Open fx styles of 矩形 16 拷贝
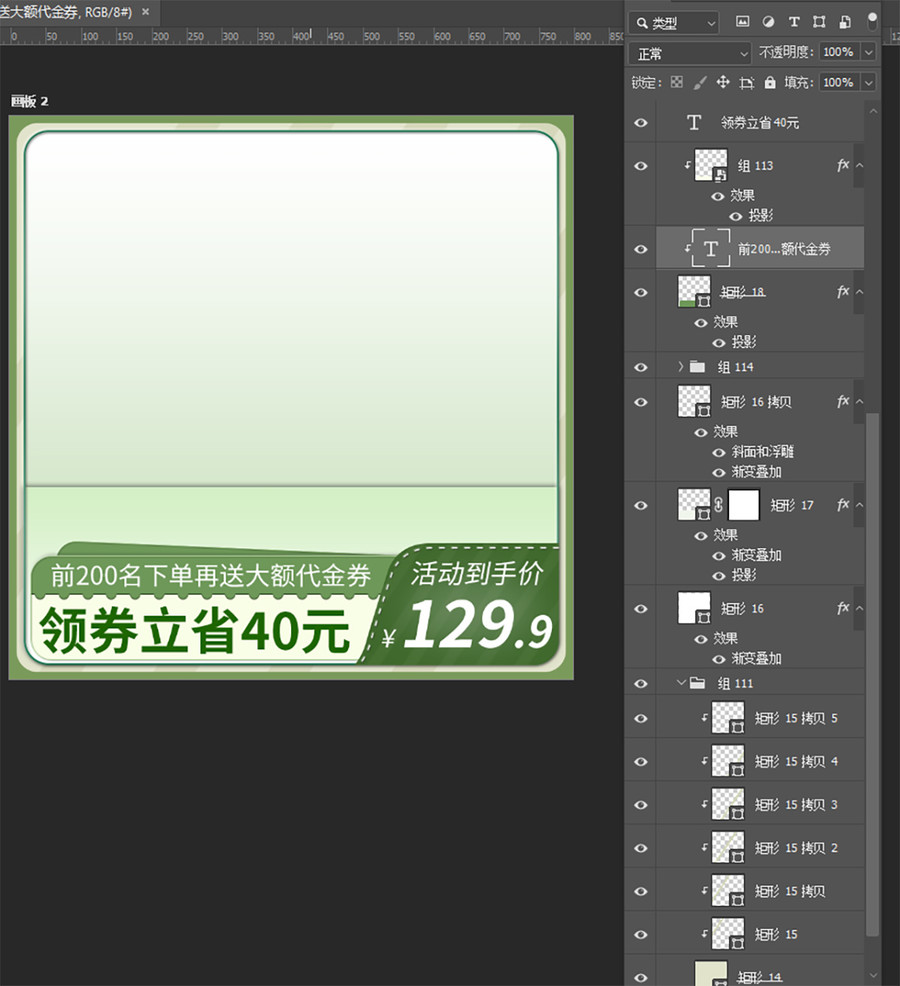Image resolution: width=900 pixels, height=986 pixels. (843, 401)
